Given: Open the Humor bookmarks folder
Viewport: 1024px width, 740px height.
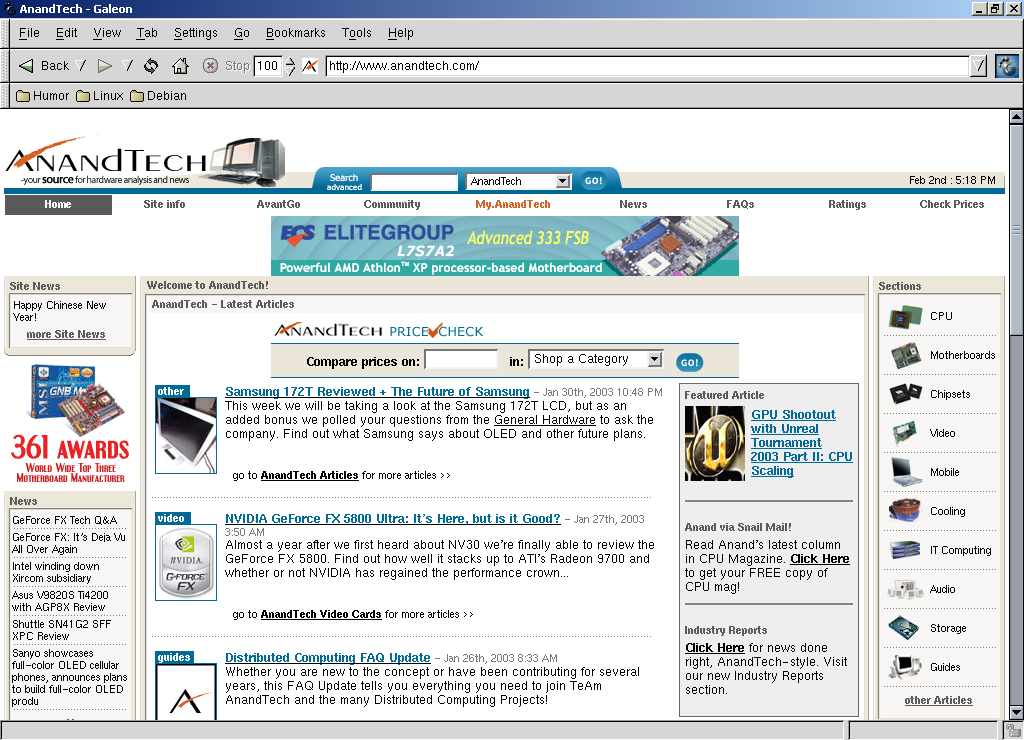Looking at the screenshot, I should 42,96.
